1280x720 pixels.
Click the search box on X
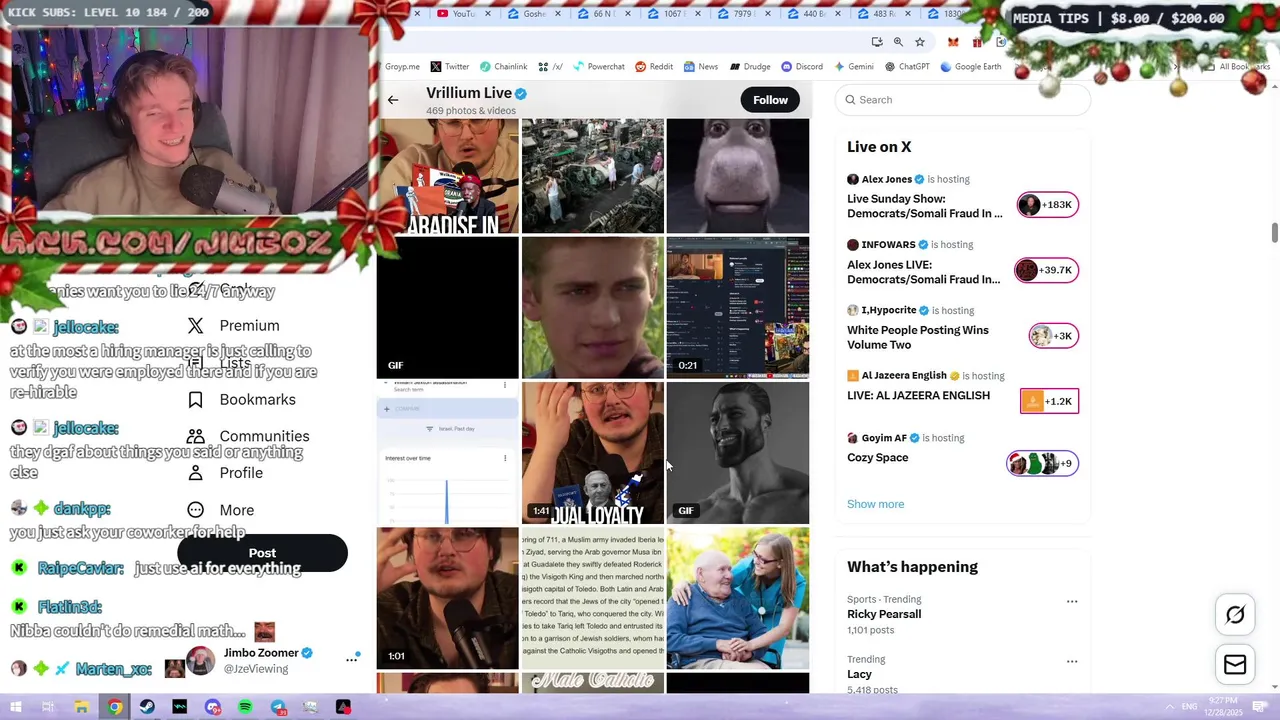click(962, 100)
